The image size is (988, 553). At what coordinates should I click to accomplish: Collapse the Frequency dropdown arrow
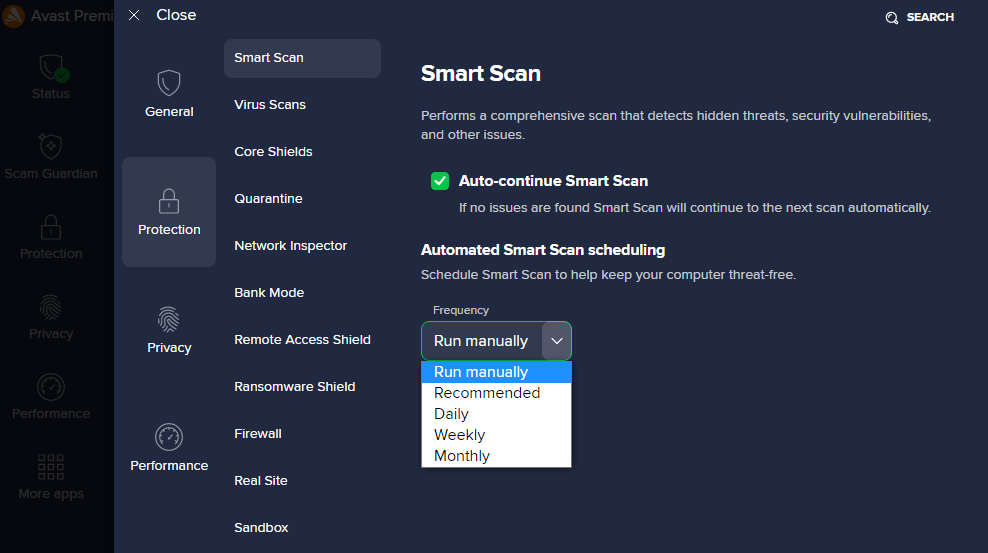click(556, 341)
